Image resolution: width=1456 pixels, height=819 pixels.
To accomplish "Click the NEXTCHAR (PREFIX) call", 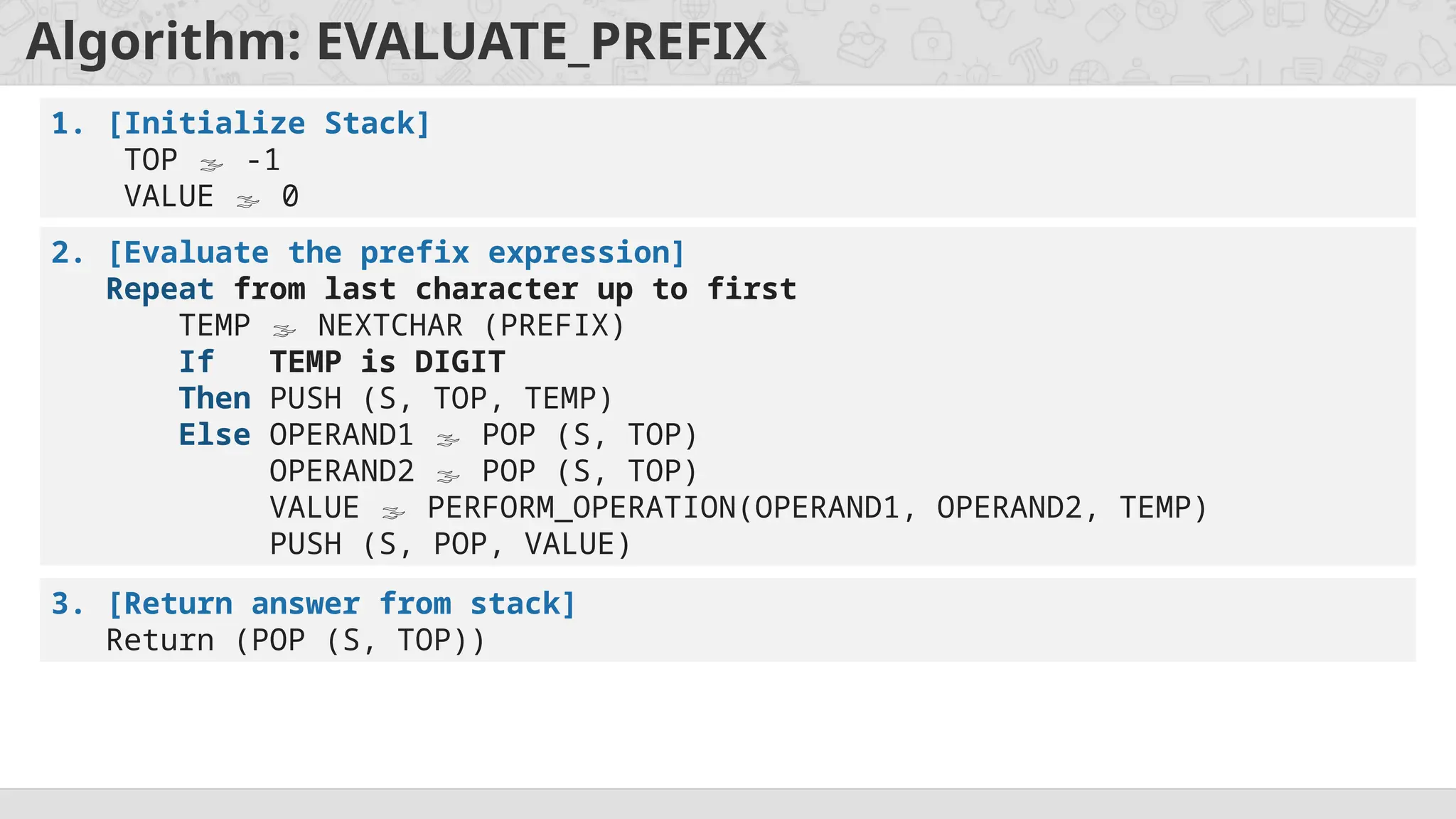I will point(471,326).
